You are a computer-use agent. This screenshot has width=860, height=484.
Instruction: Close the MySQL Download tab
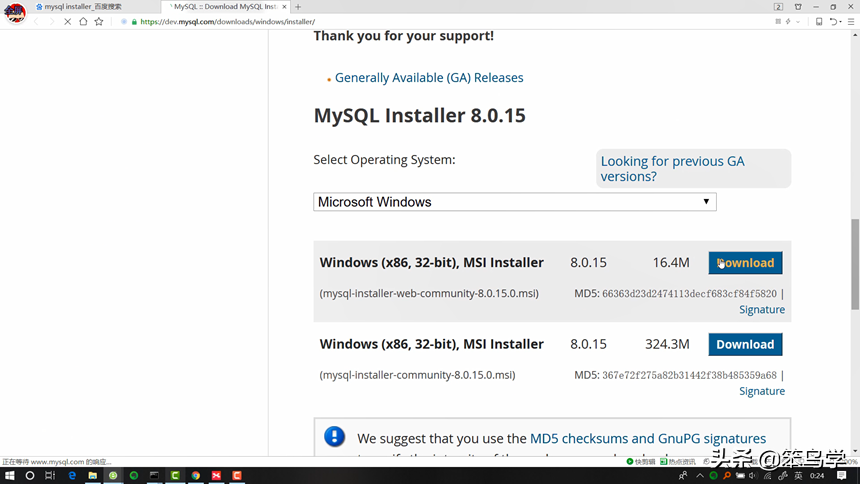pos(284,7)
